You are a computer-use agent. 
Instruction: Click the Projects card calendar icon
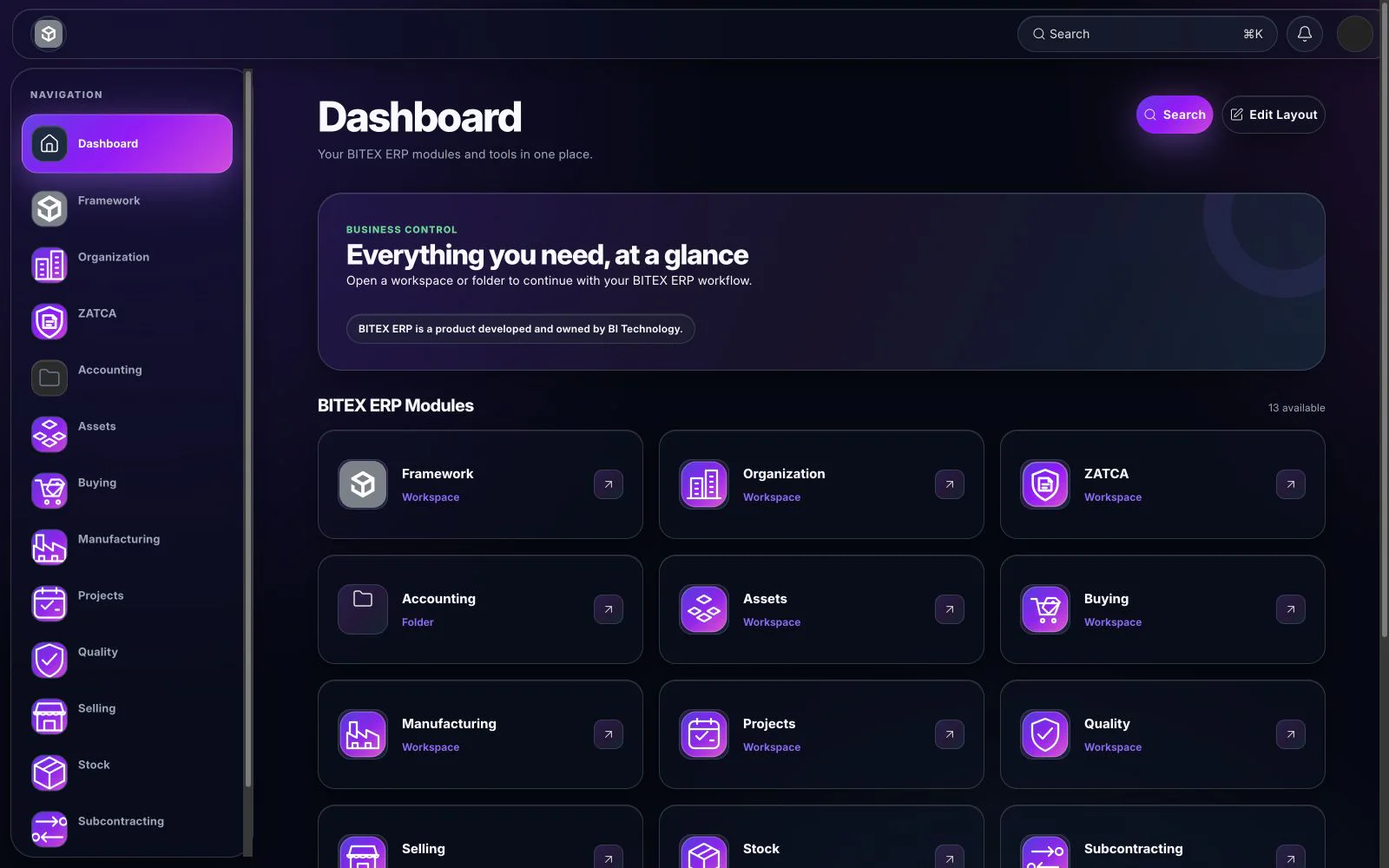tap(704, 734)
